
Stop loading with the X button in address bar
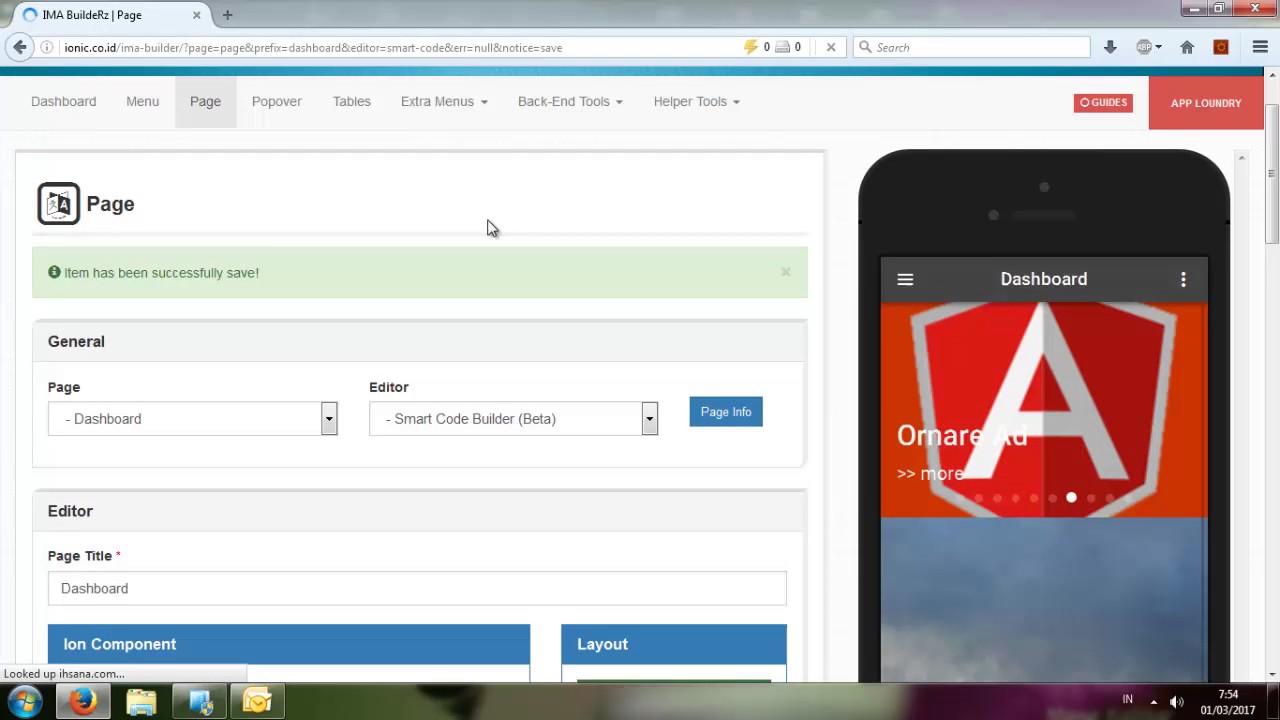tap(830, 47)
